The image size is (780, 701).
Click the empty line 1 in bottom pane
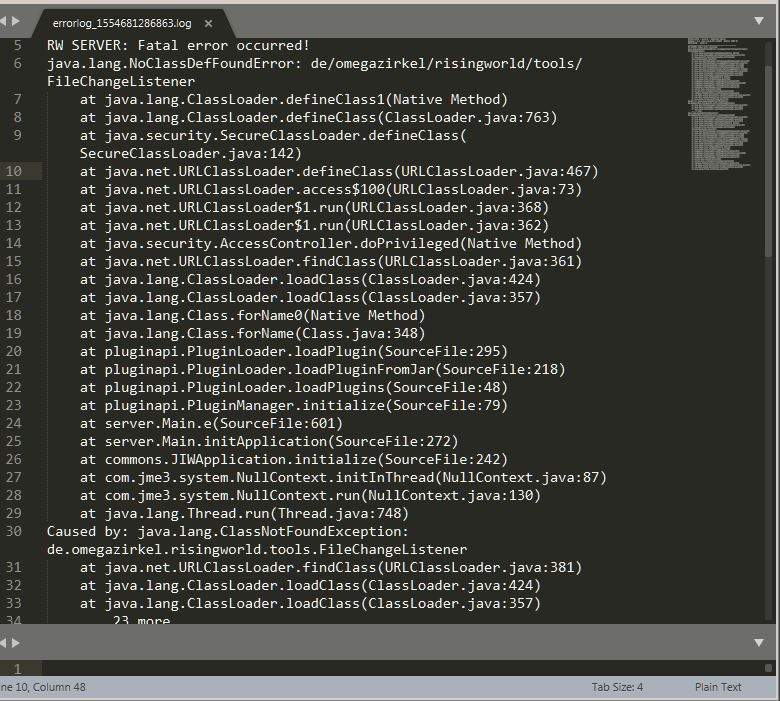click(400, 668)
